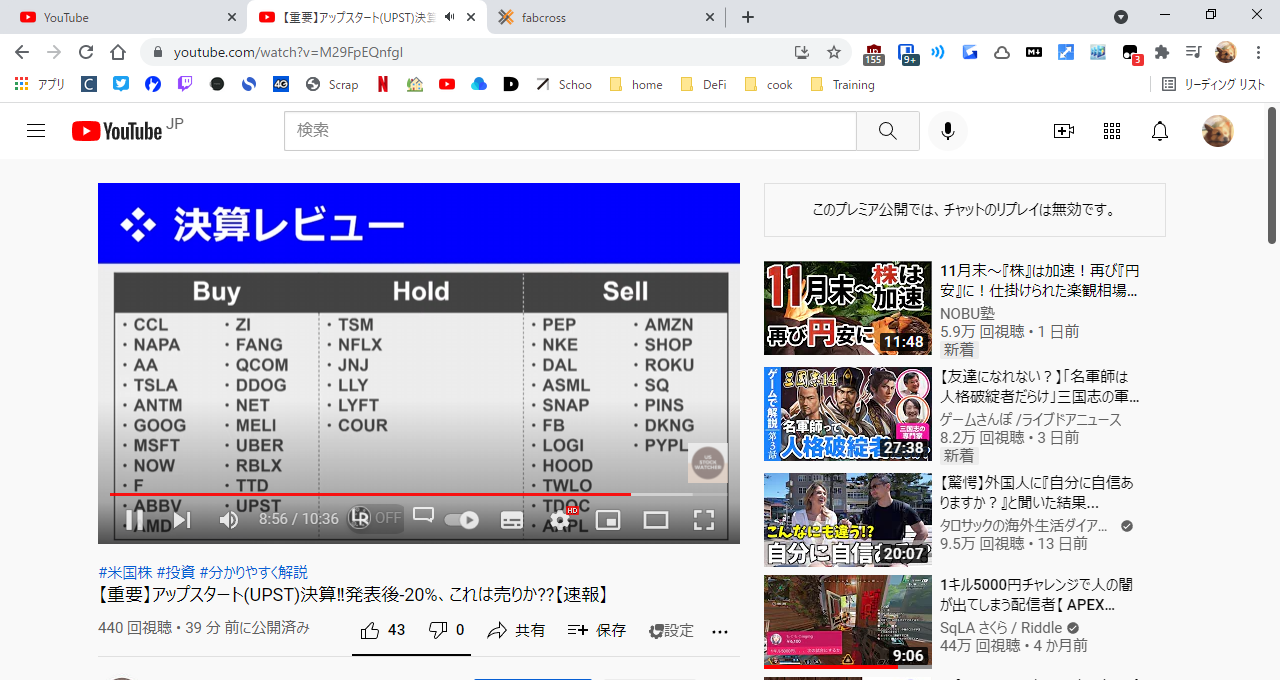Open the Training bookmark folder
The width and height of the screenshot is (1280, 680).
pos(842,85)
